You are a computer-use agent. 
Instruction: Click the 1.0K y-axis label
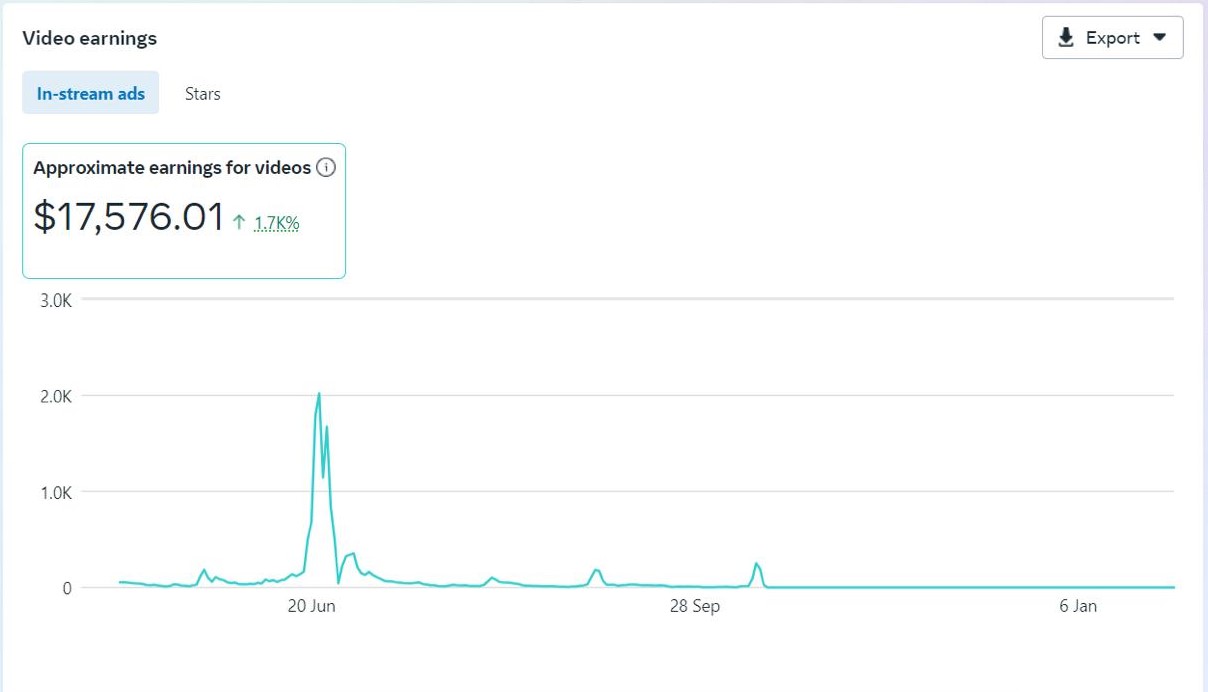(x=55, y=492)
